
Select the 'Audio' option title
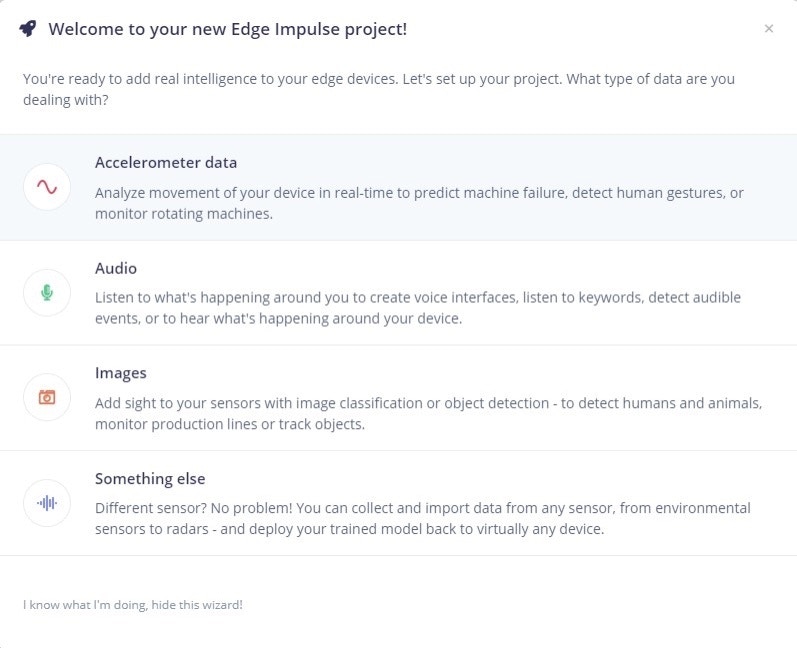coord(116,268)
